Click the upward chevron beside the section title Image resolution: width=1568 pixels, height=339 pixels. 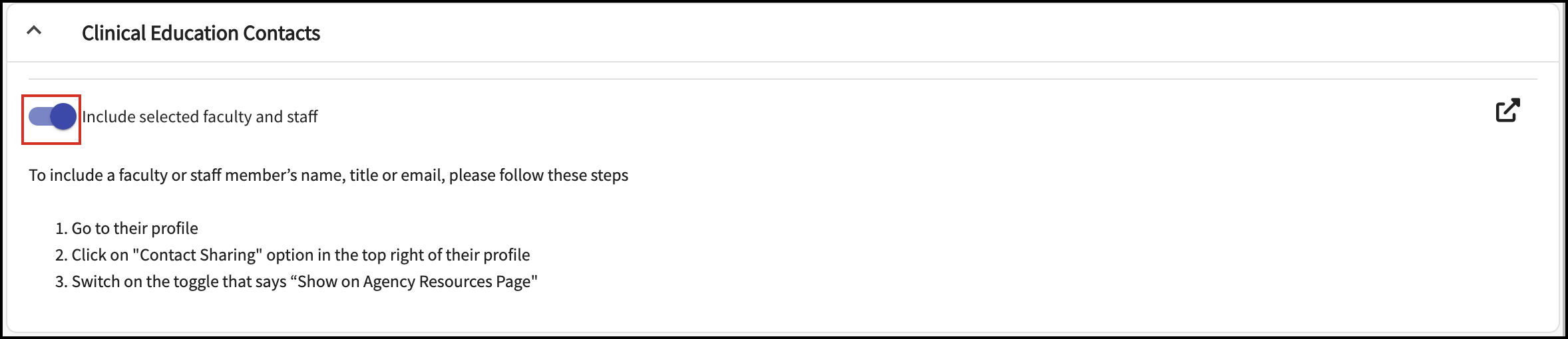[x=34, y=31]
